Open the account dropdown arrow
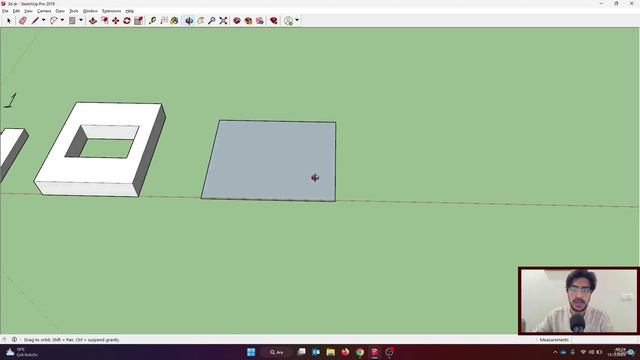Viewport: 640px width, 360px height. coord(297,20)
